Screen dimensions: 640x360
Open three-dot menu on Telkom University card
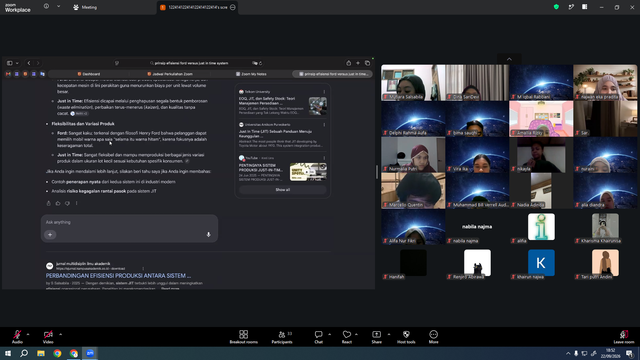click(x=324, y=92)
